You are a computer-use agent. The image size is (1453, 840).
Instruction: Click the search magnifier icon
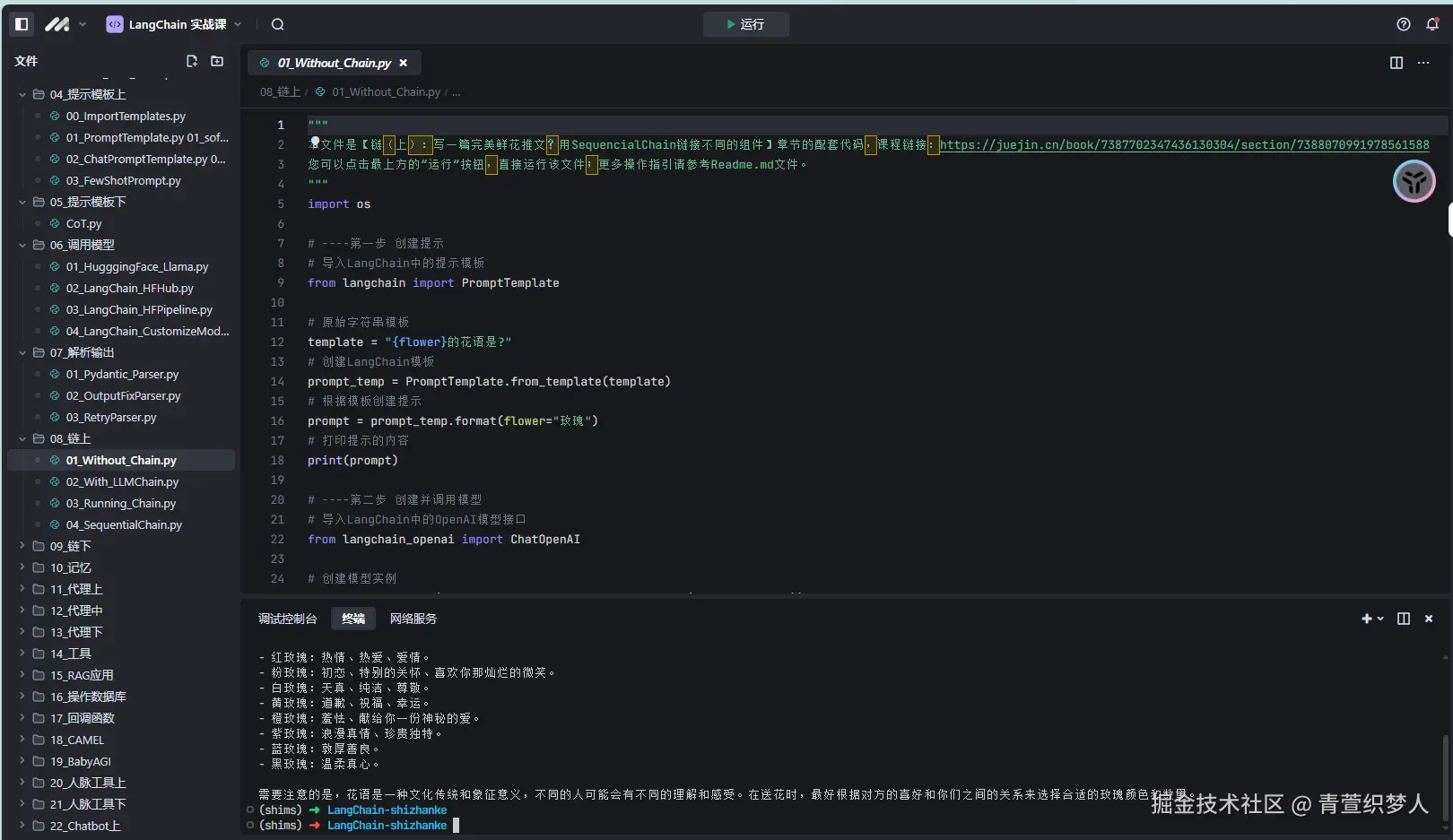pos(278,24)
